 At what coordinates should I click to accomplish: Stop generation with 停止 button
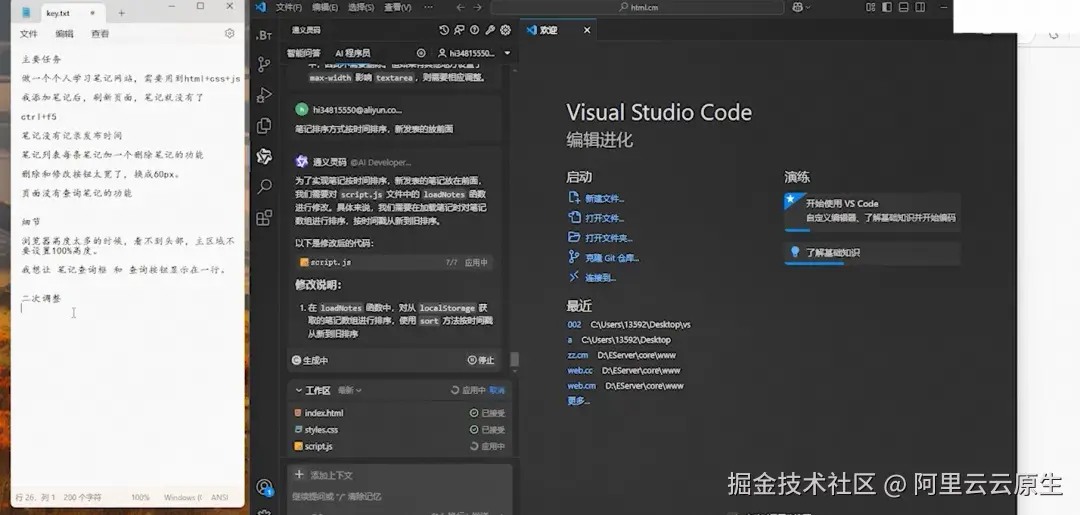click(481, 360)
